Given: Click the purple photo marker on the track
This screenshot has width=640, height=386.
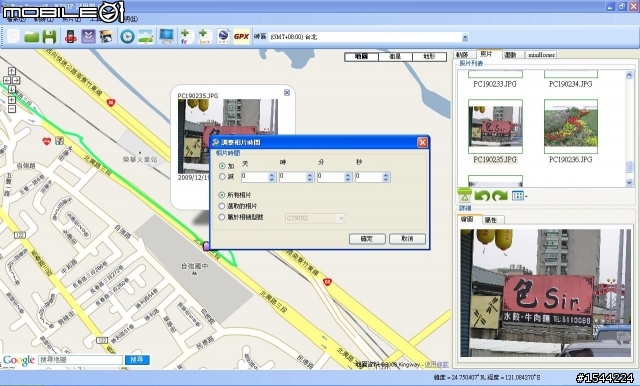Looking at the screenshot, I should [206, 246].
